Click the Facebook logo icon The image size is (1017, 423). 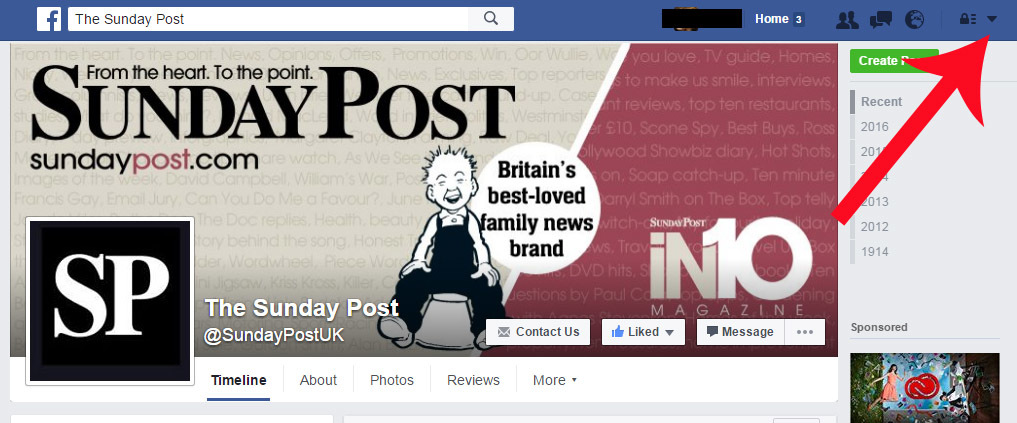(49, 19)
